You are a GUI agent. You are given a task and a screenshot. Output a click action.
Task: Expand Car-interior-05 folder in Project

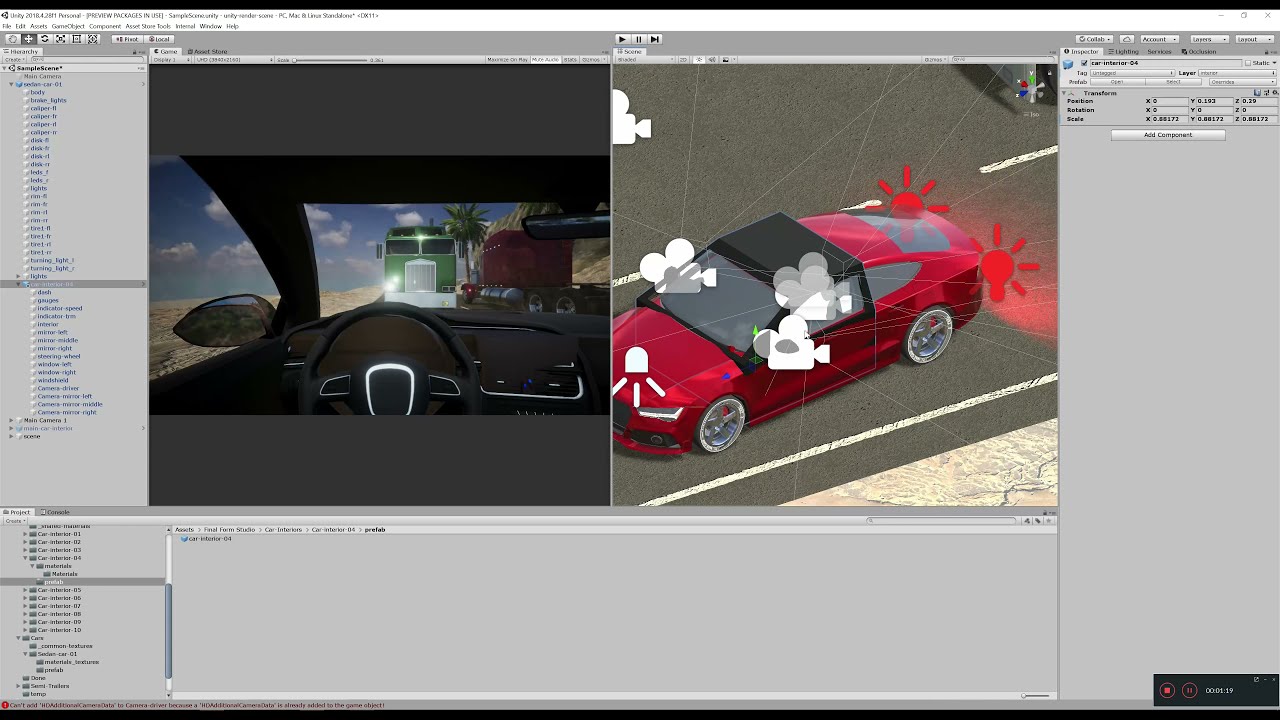(x=26, y=590)
